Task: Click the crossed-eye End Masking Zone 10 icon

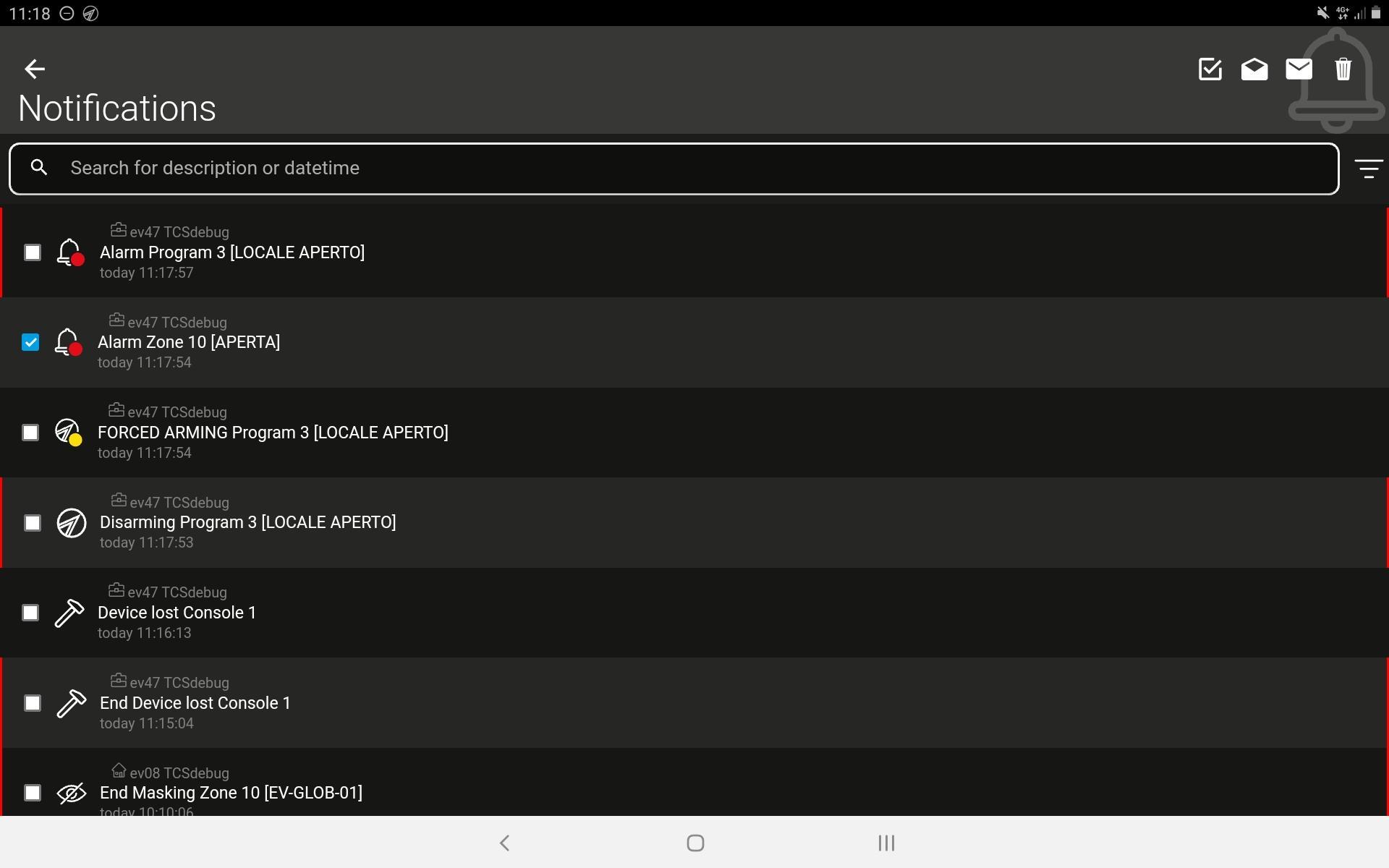Action: [71, 793]
